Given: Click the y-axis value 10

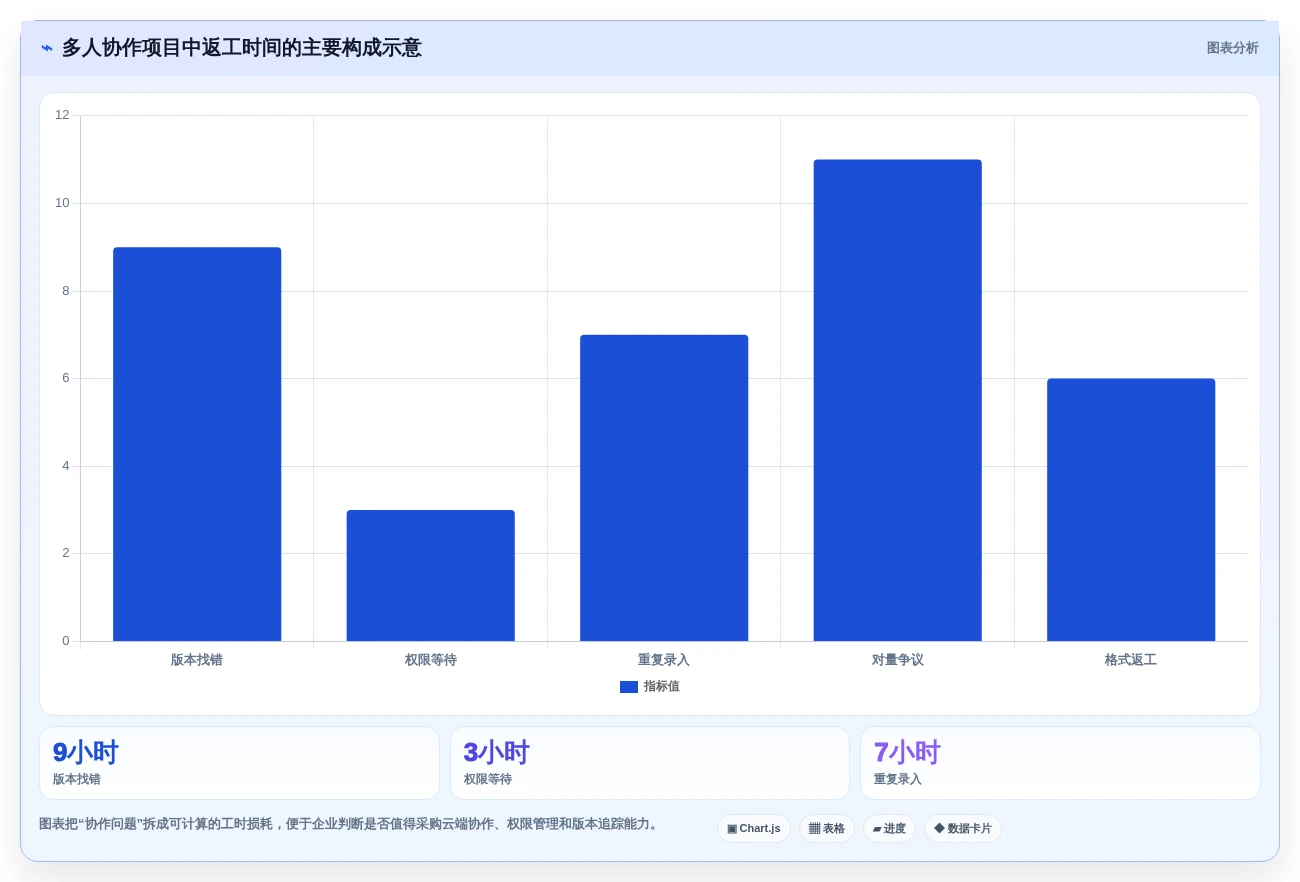Looking at the screenshot, I should click(62, 203).
